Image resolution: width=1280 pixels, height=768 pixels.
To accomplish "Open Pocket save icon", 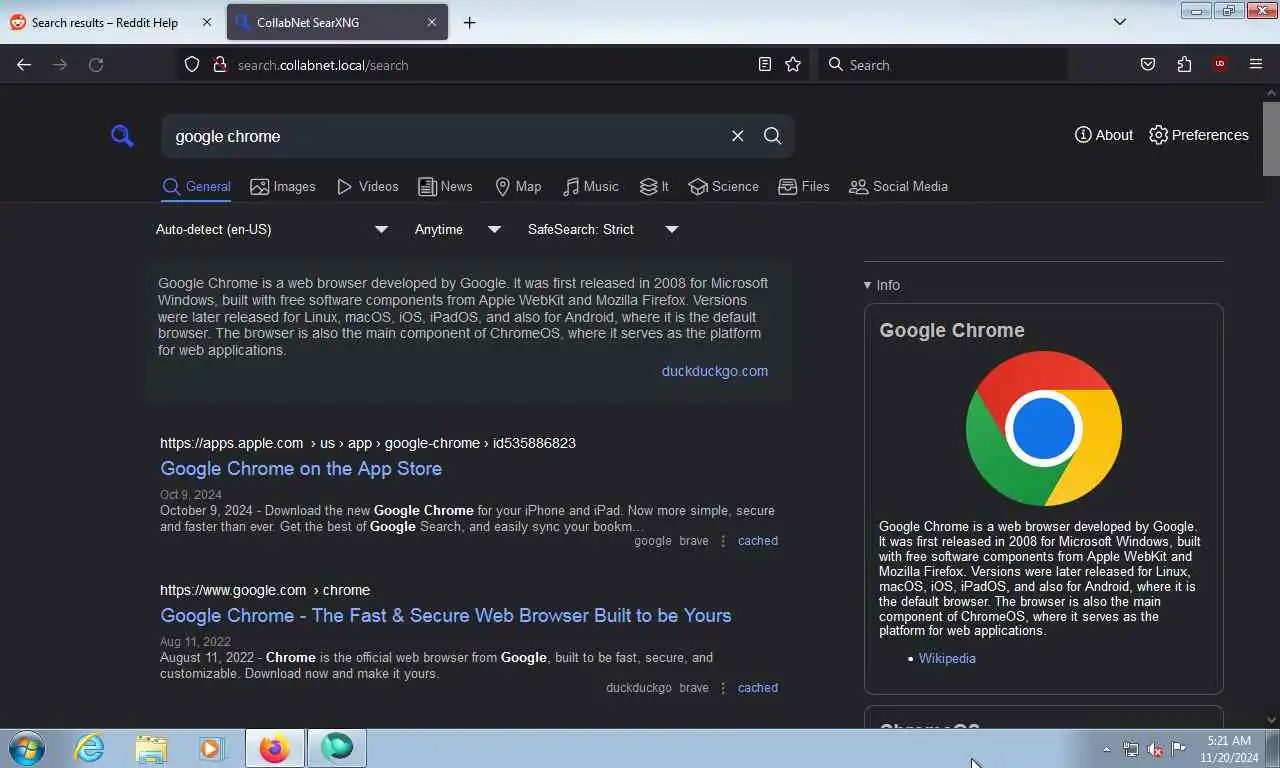I will pyautogui.click(x=1148, y=65).
